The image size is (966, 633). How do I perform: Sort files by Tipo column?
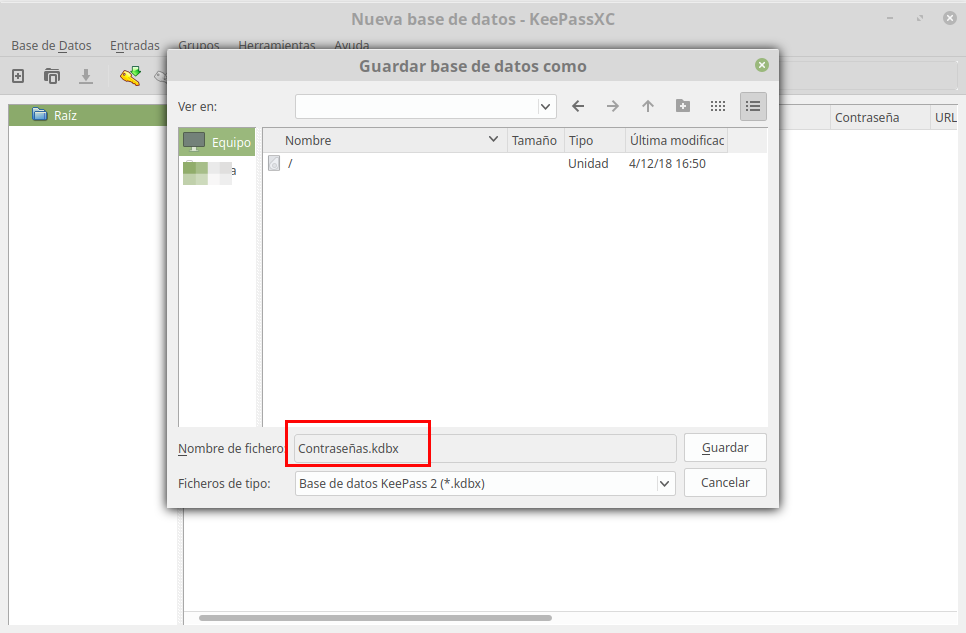pos(595,141)
